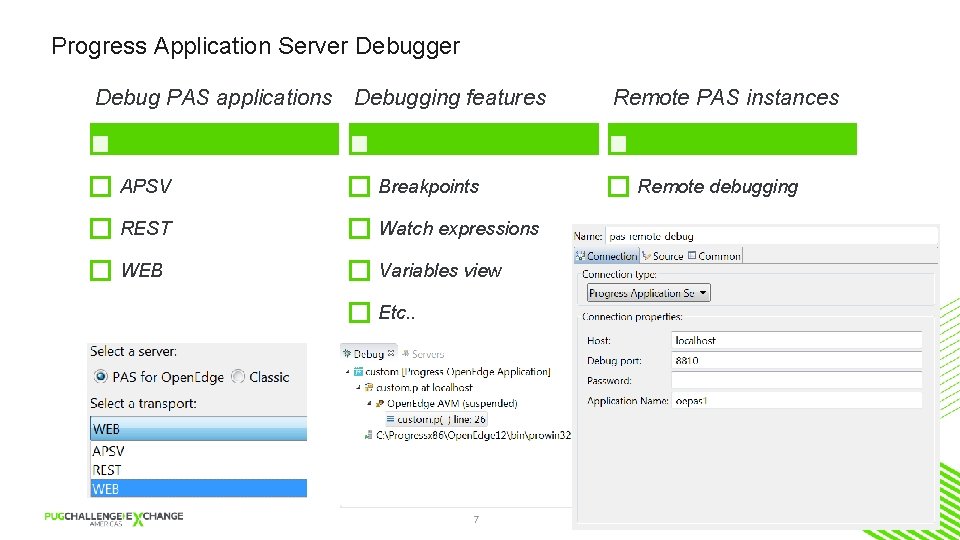Select the custom.p at localhost entry
960x540 pixels.
tap(424, 388)
